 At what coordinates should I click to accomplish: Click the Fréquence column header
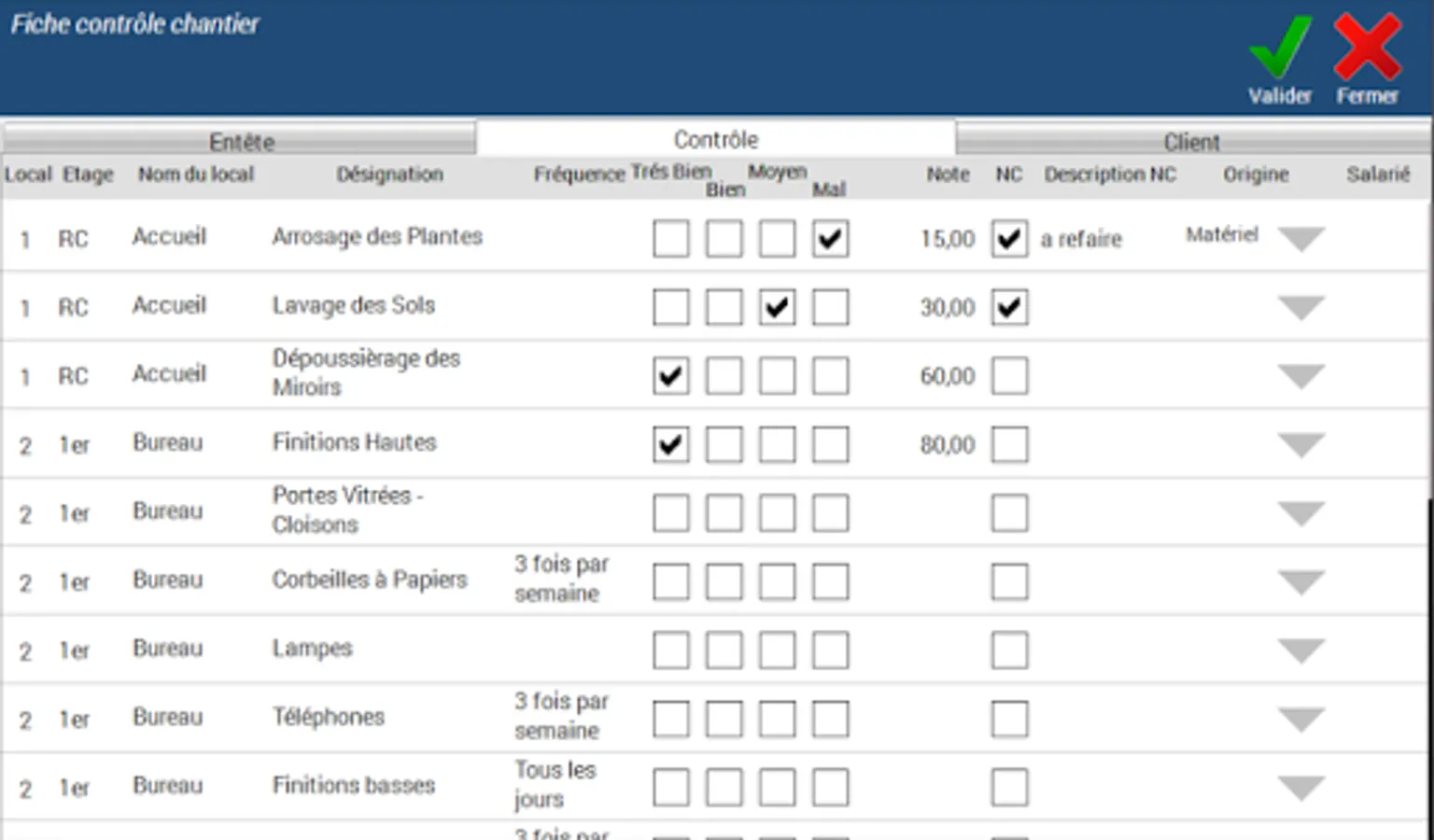pos(579,175)
